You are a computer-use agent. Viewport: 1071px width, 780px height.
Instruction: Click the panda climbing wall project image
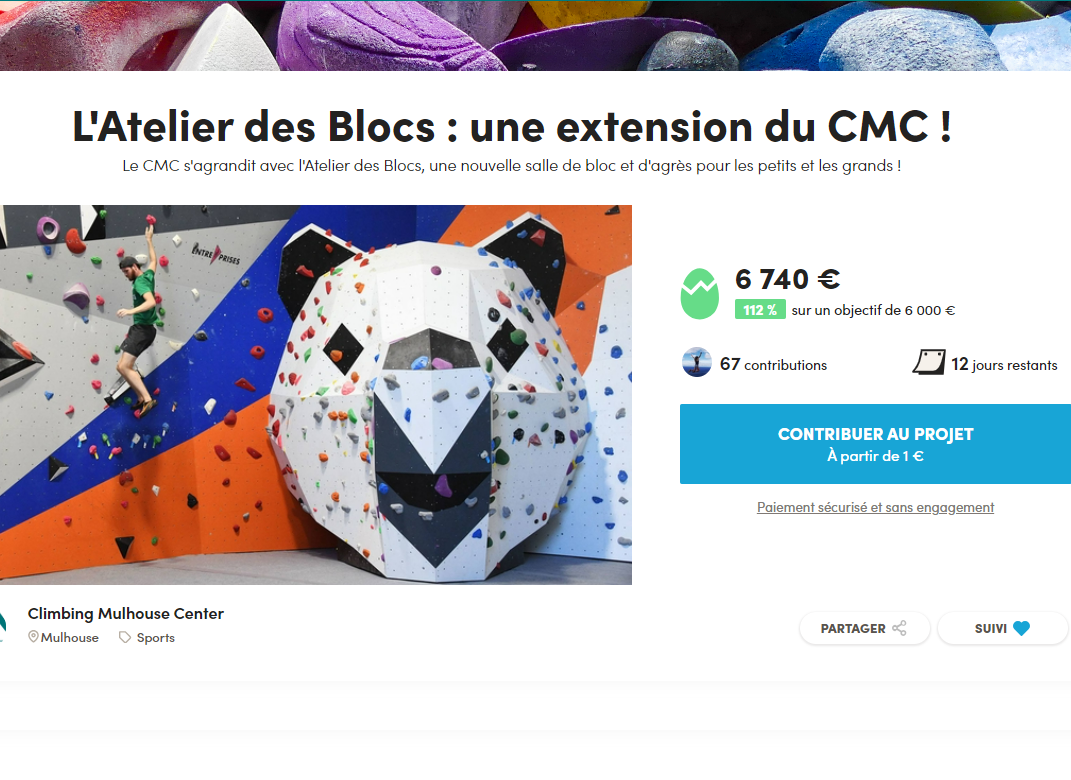click(x=316, y=395)
